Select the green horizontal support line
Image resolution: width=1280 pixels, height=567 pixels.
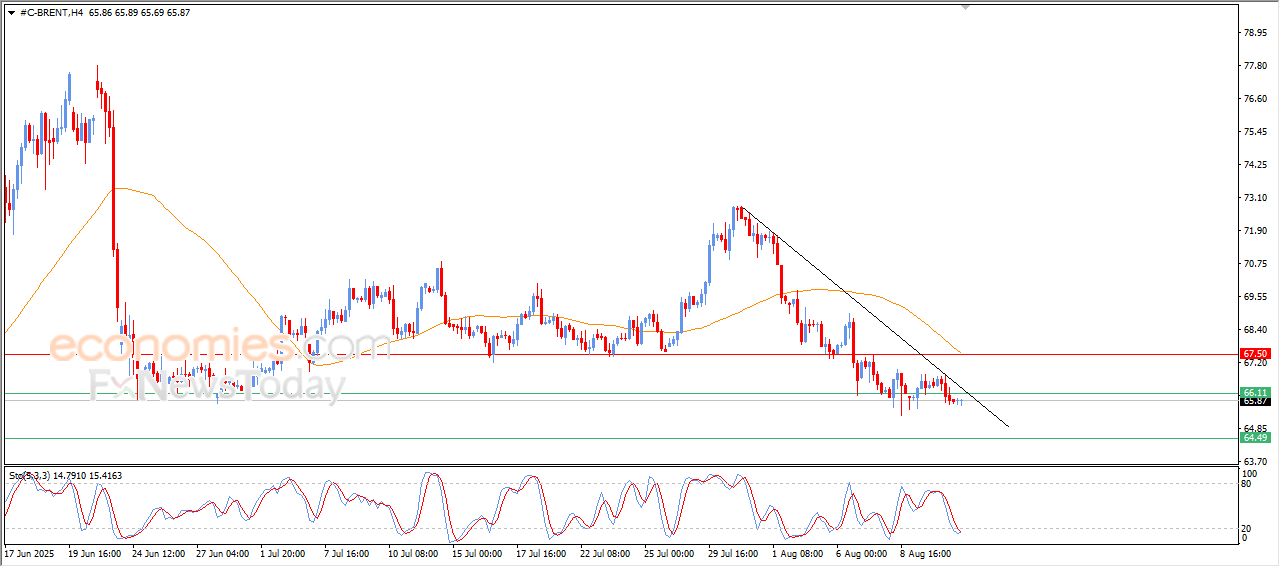pyautogui.click(x=620, y=438)
